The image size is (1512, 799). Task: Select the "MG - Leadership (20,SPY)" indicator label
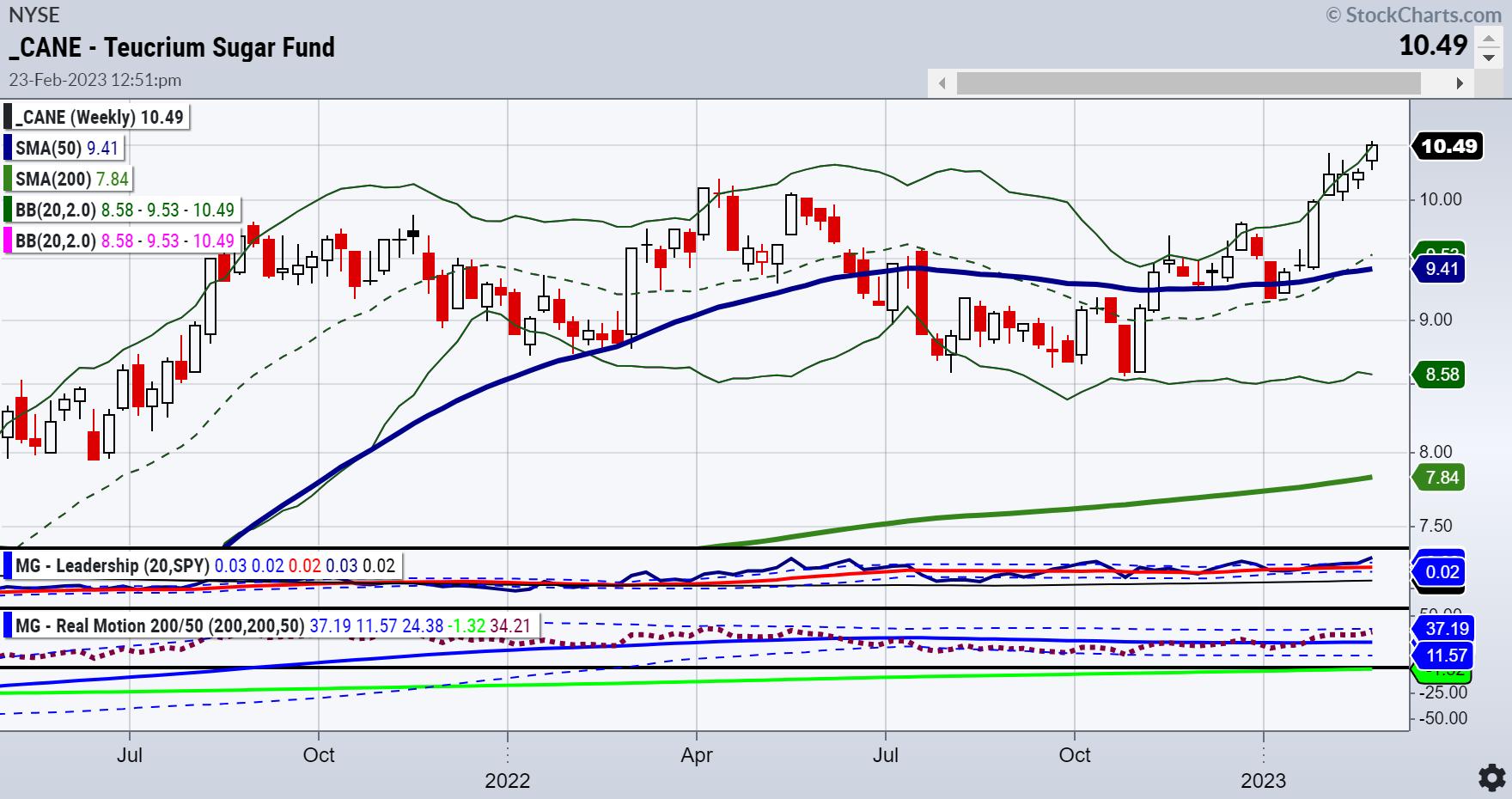[x=113, y=565]
